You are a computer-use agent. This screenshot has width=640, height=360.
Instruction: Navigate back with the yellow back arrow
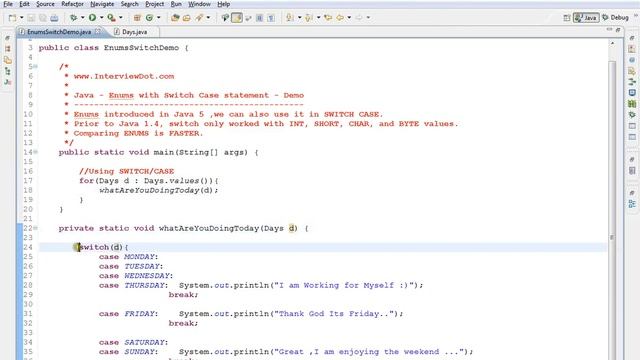pyautogui.click(x=340, y=18)
